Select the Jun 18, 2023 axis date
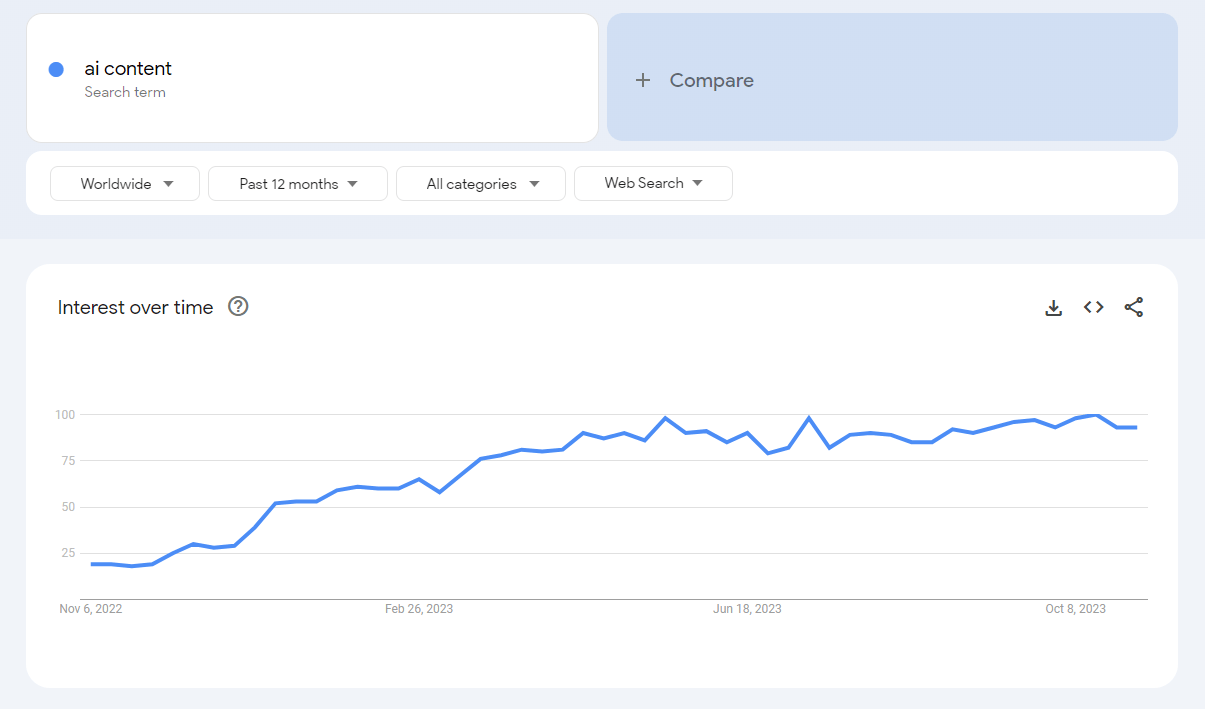This screenshot has height=709, width=1205. (747, 609)
